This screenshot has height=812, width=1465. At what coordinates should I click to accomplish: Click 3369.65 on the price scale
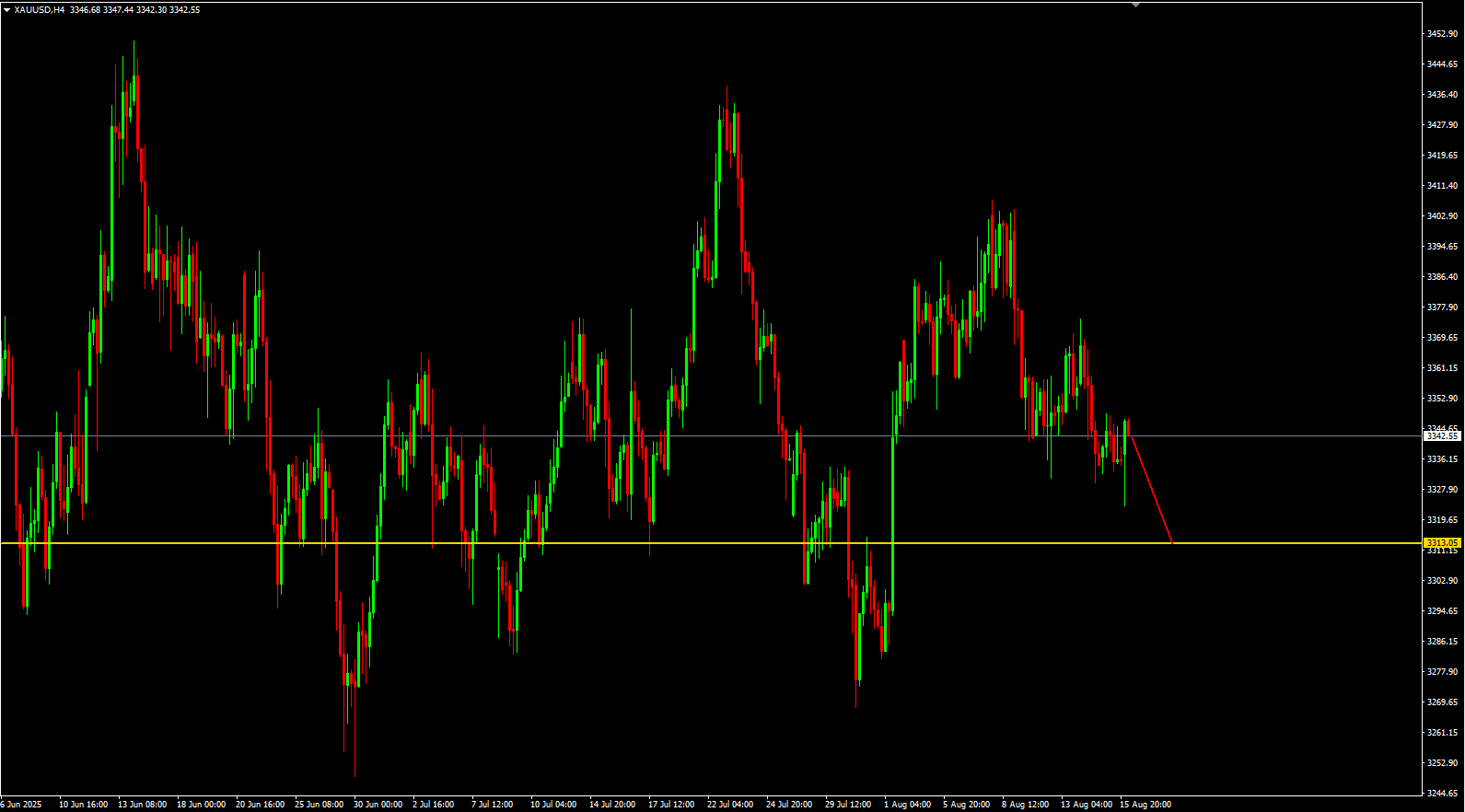coord(1442,338)
